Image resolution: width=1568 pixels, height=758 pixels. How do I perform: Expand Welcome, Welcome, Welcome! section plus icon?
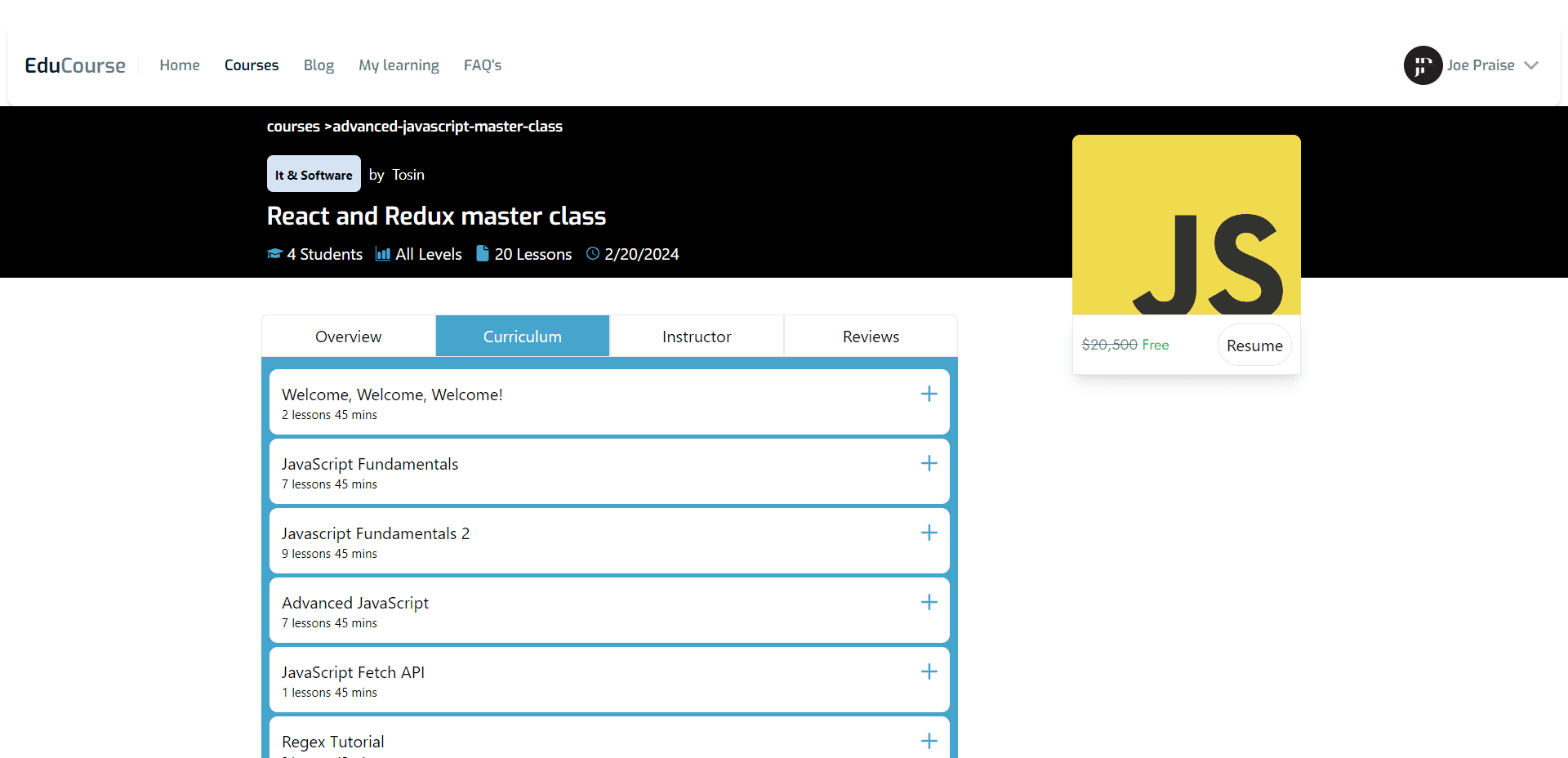coord(929,395)
